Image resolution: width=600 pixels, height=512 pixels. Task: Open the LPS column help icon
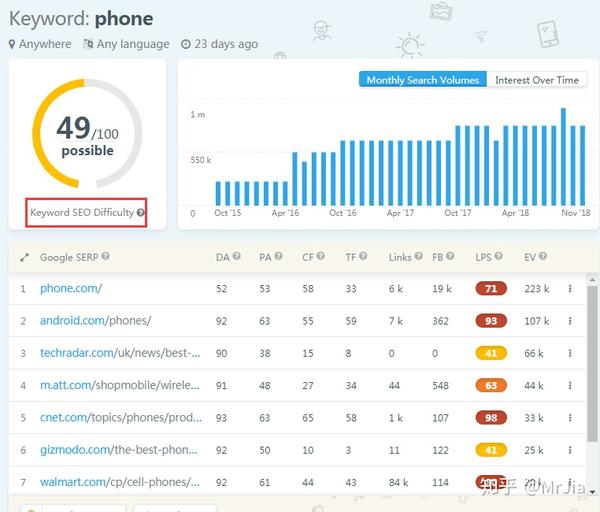[x=498, y=256]
